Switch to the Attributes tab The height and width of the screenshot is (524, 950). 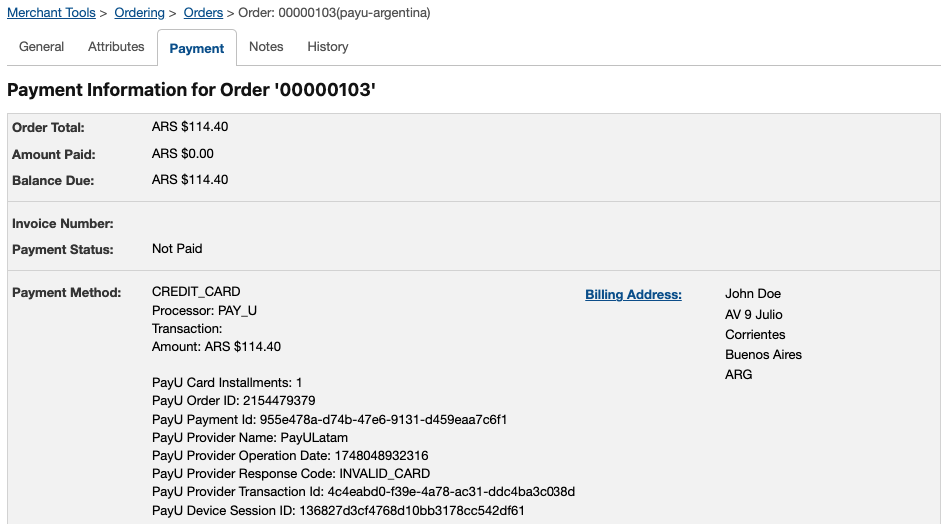click(116, 47)
